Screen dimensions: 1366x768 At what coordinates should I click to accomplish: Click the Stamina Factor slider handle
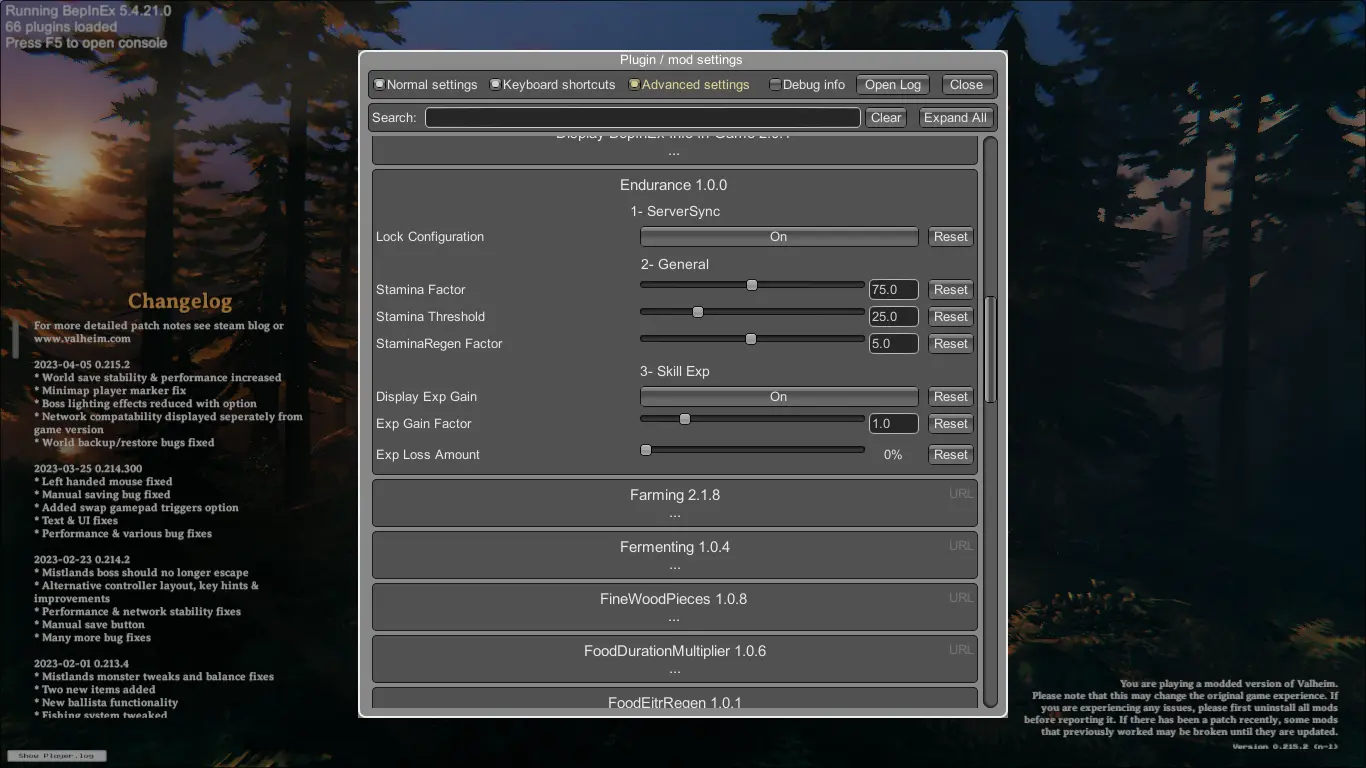click(752, 285)
